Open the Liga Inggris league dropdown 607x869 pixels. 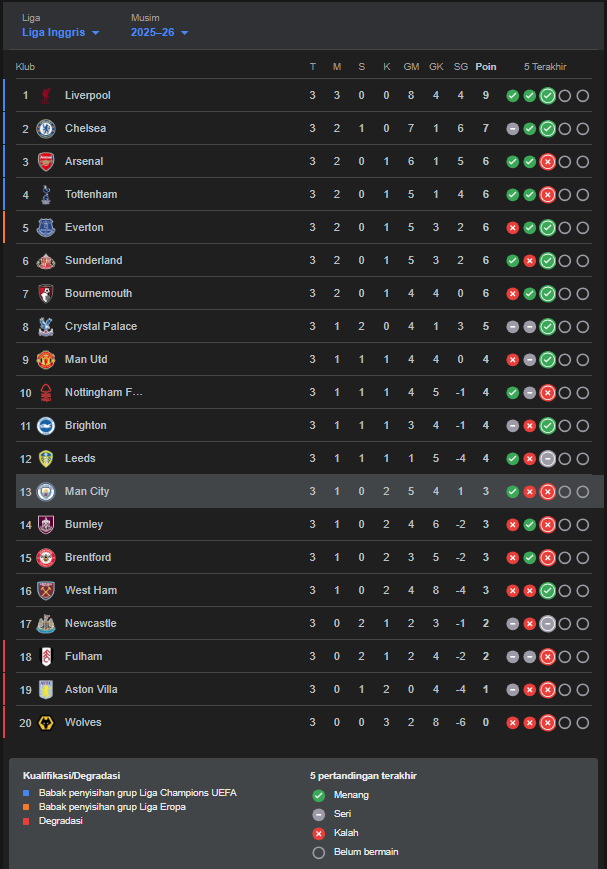tap(60, 32)
